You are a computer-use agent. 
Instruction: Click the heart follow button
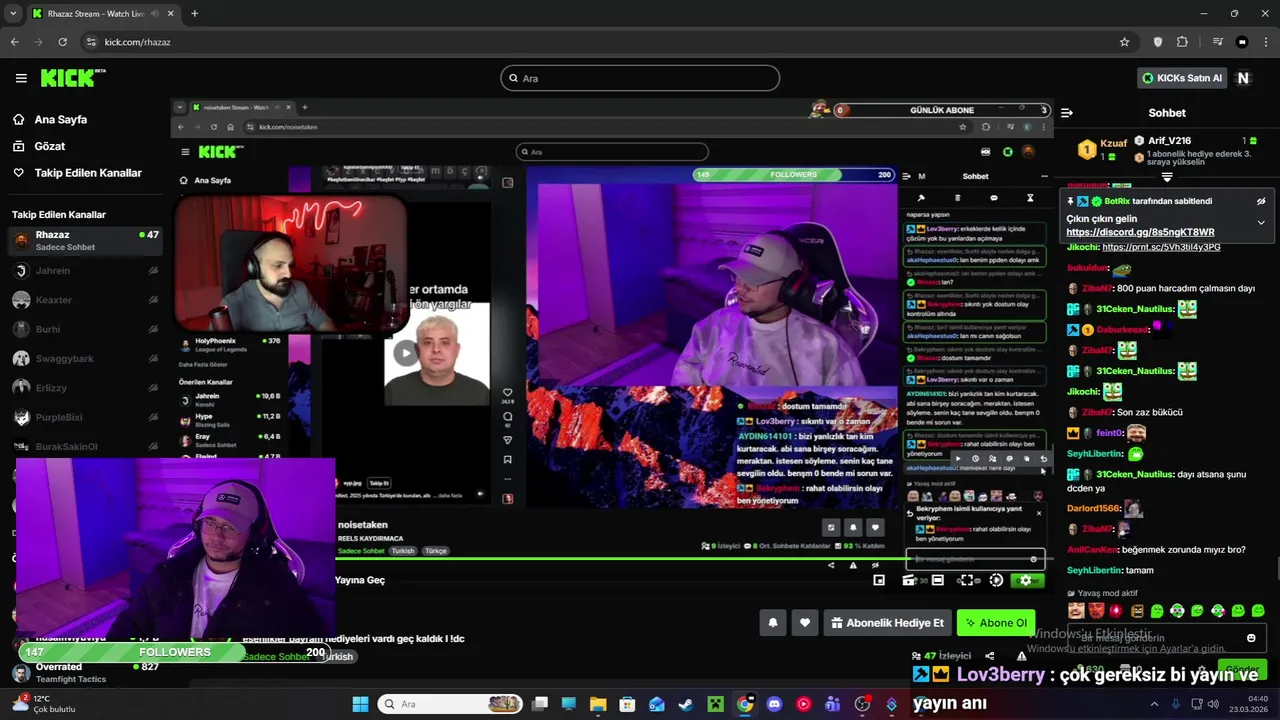point(805,623)
